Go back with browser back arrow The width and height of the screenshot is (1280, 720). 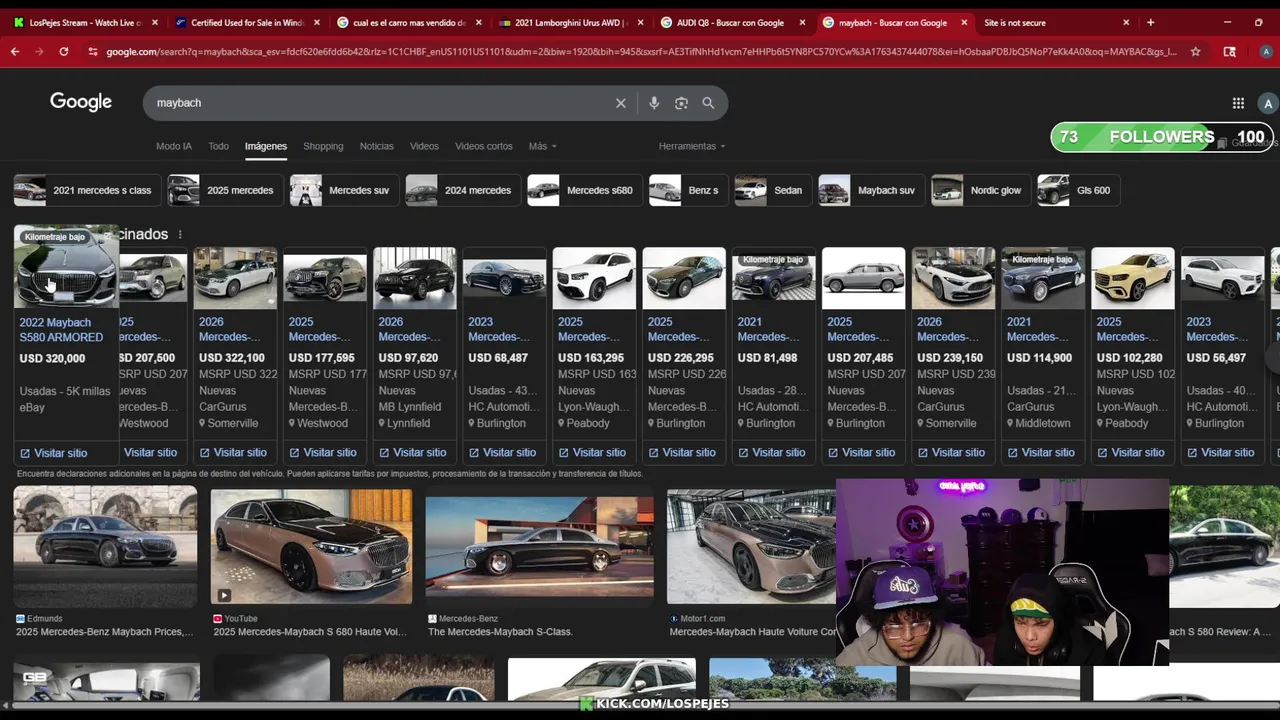[x=15, y=51]
